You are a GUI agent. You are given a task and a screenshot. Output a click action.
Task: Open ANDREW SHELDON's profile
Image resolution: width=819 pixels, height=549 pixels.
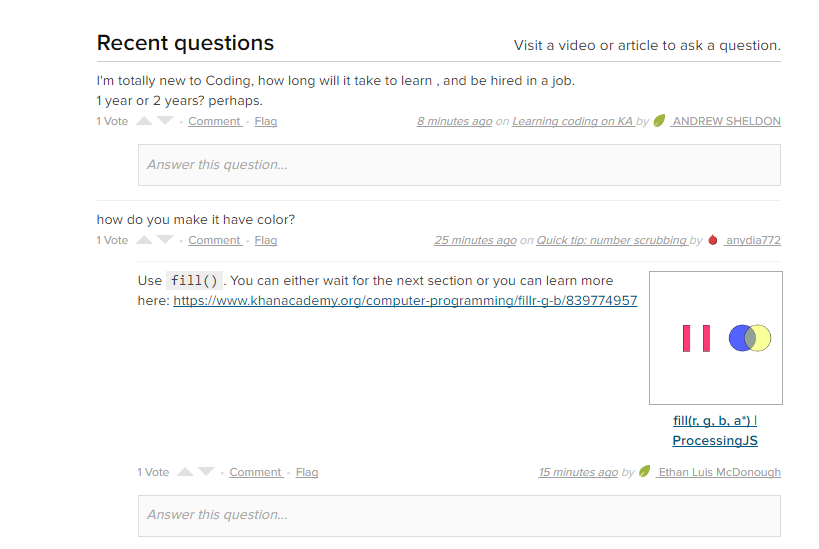point(726,121)
